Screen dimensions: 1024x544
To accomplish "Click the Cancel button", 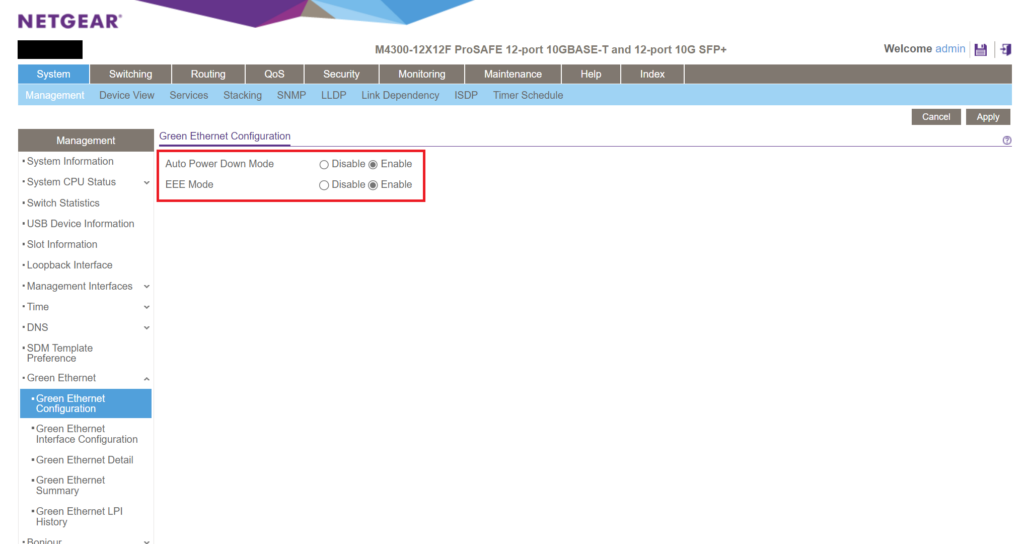I will [936, 117].
